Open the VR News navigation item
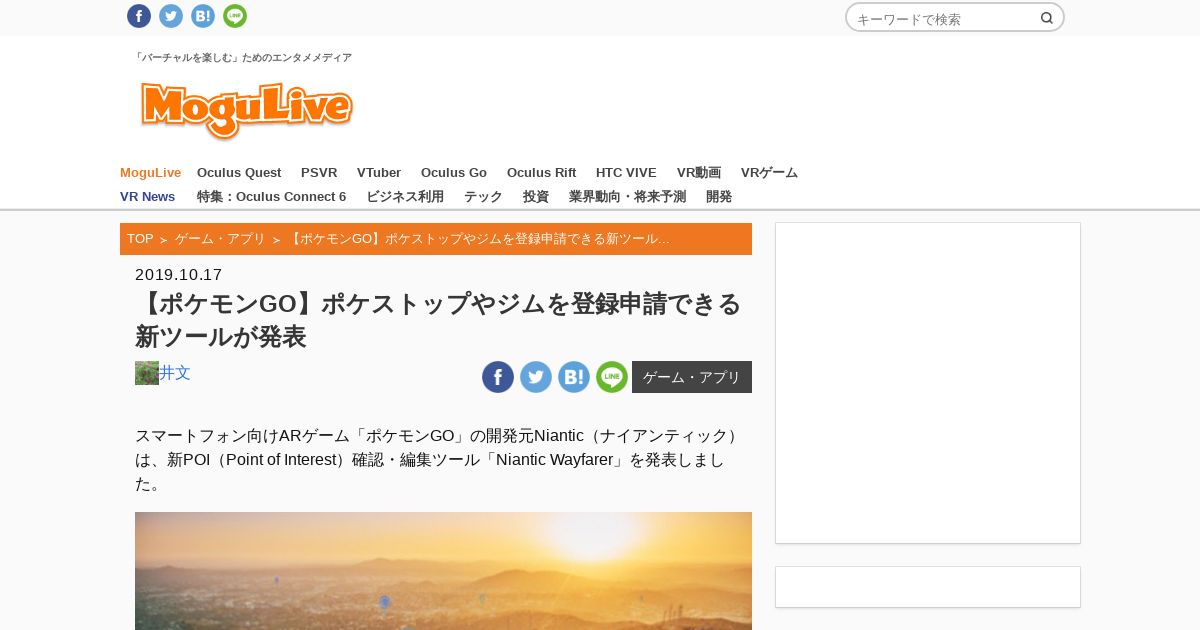 coord(147,197)
